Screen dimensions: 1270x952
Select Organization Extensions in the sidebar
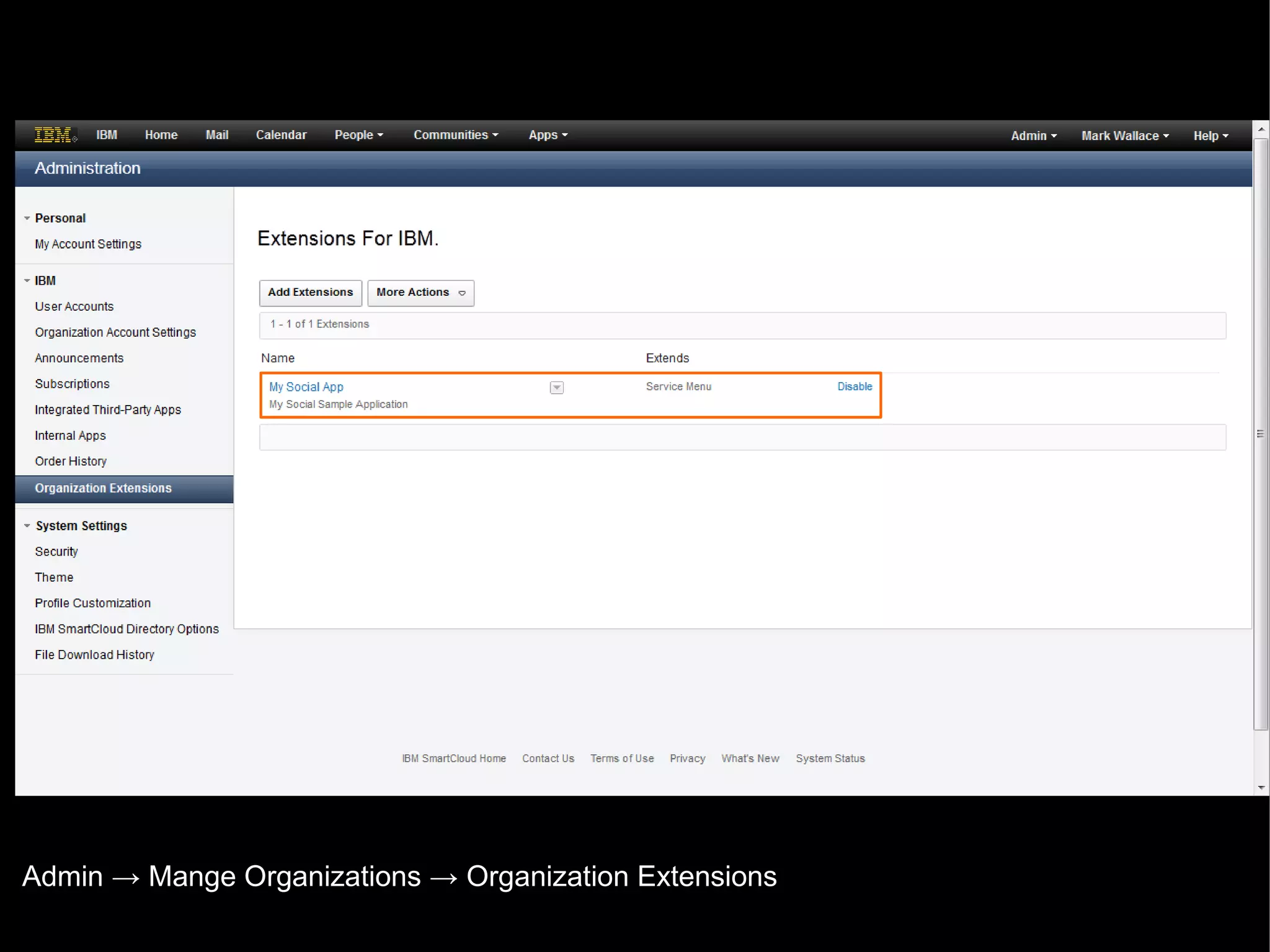point(124,489)
